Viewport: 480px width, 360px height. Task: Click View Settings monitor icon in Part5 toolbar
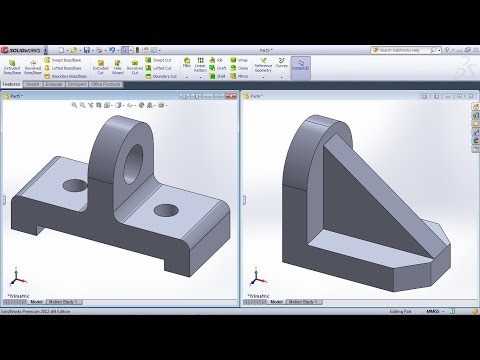pyautogui.click(x=161, y=105)
